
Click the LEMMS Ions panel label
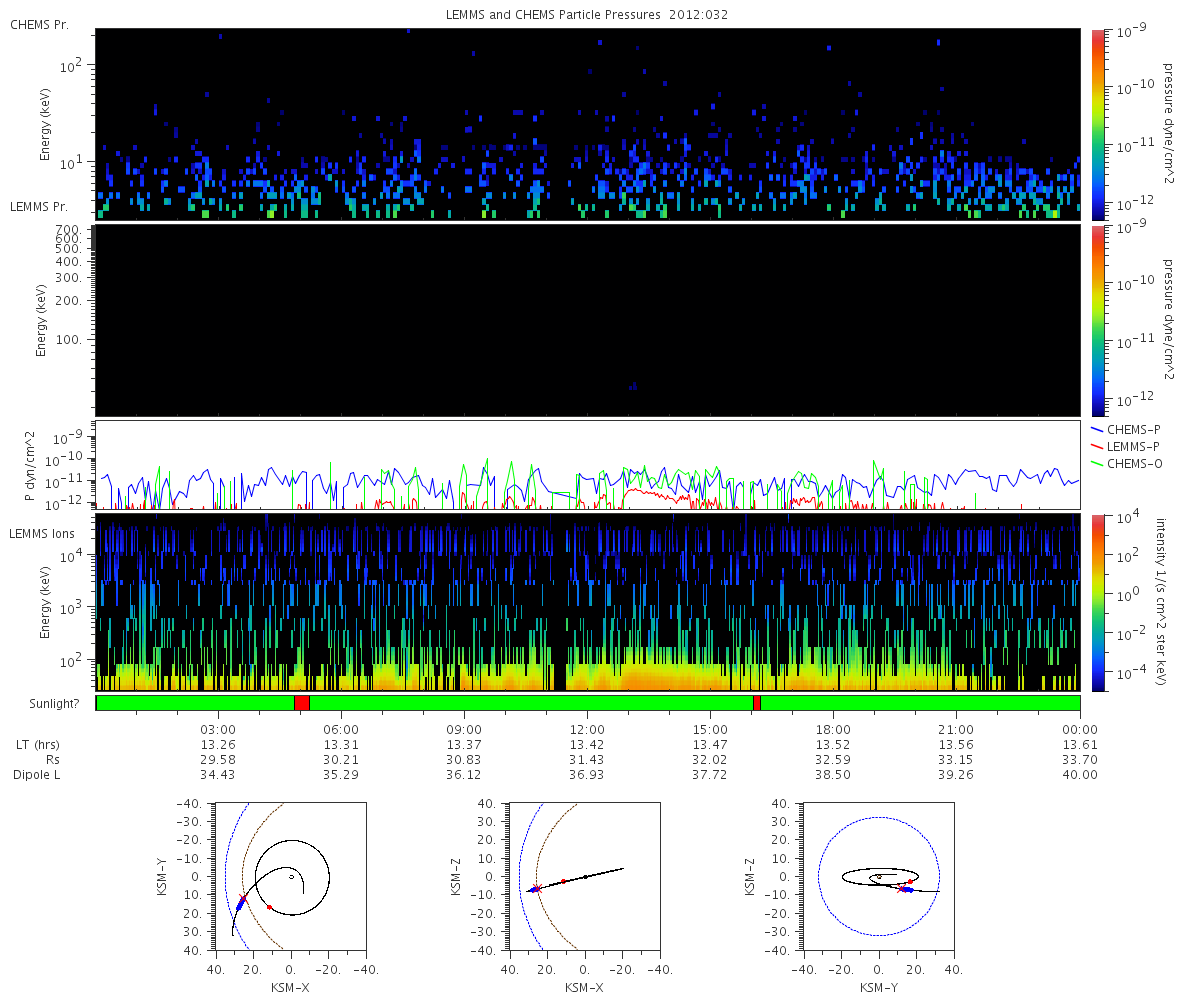coord(42,534)
